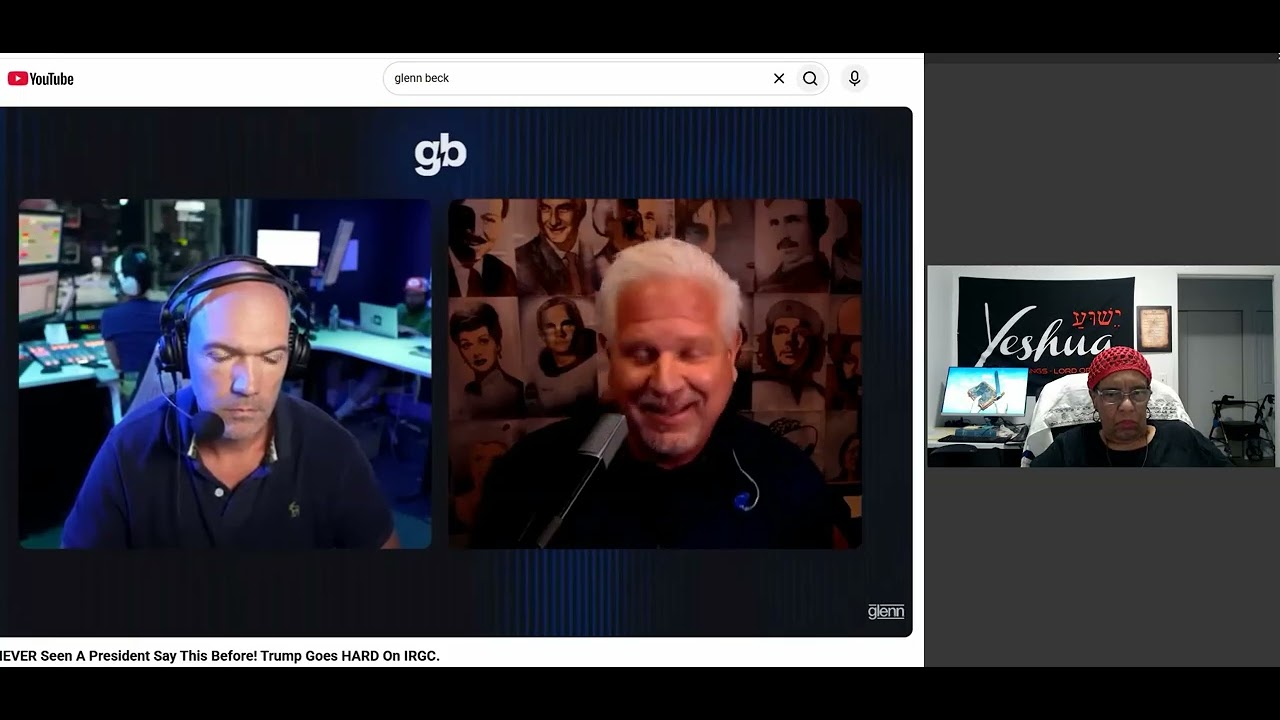1280x720 pixels.
Task: Click the Glenn Beck video player
Action: coord(456,372)
